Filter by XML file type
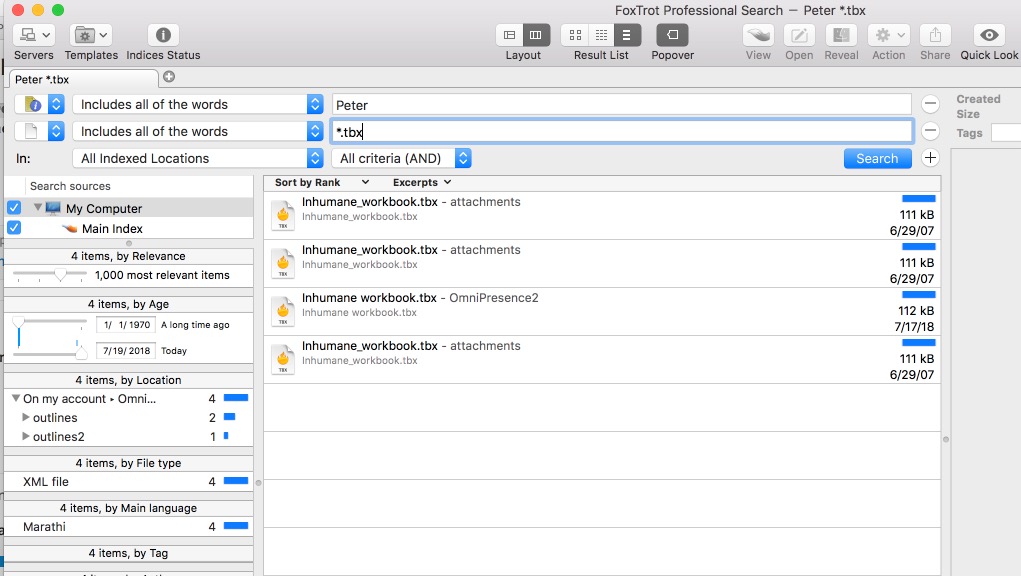Screen dimensions: 1021x576 click(x=128, y=482)
